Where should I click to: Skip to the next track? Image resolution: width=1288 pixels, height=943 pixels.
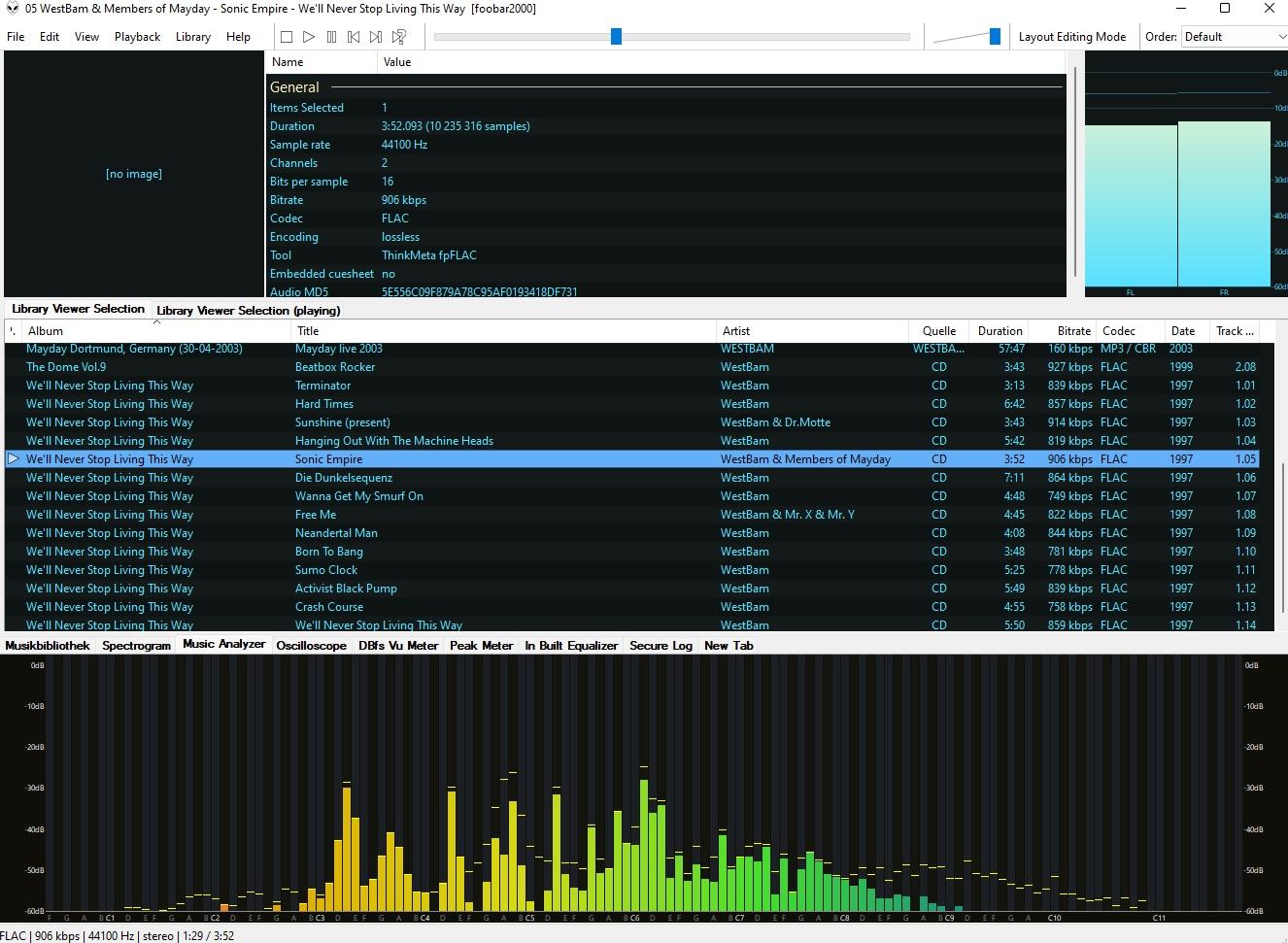376,37
